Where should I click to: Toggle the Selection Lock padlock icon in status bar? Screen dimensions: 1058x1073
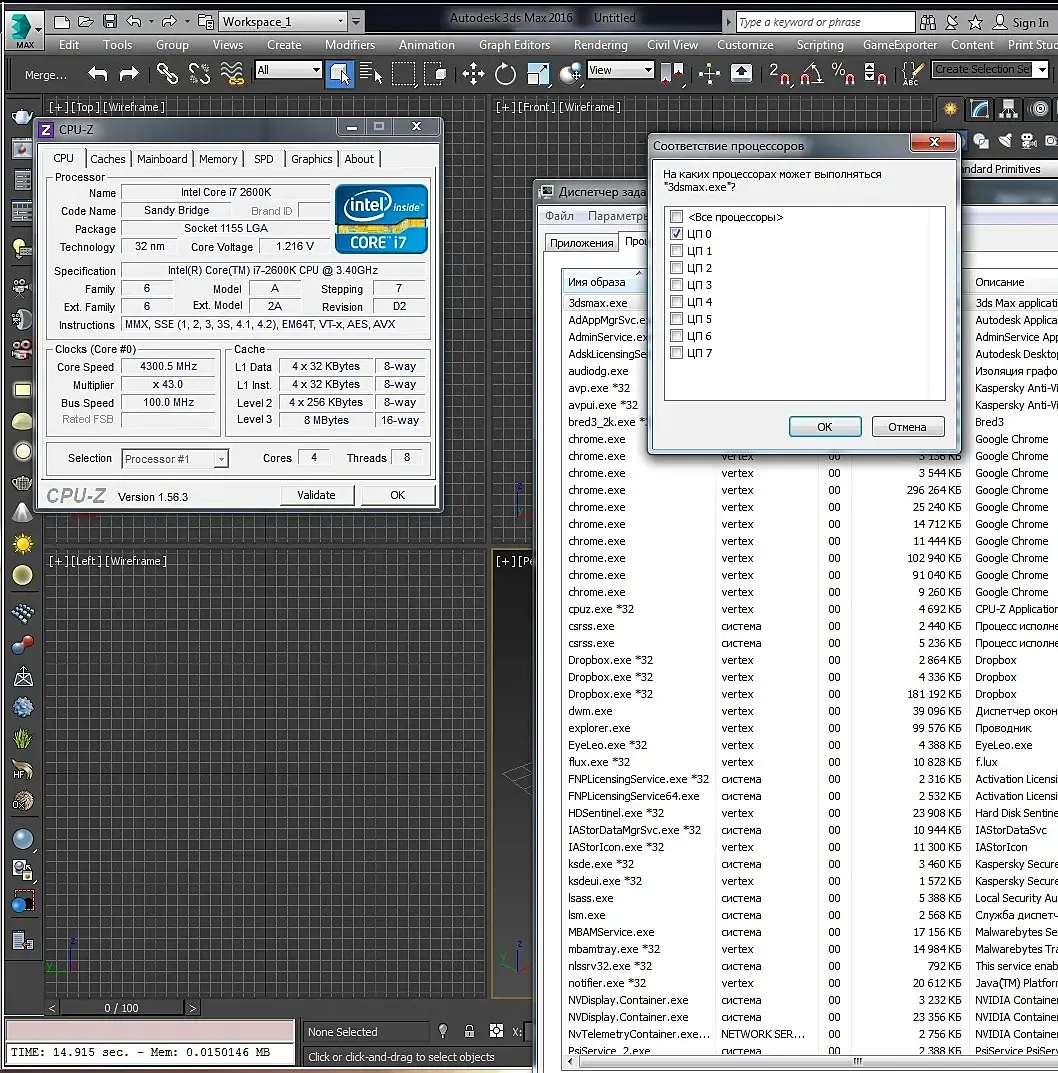[x=469, y=1031]
